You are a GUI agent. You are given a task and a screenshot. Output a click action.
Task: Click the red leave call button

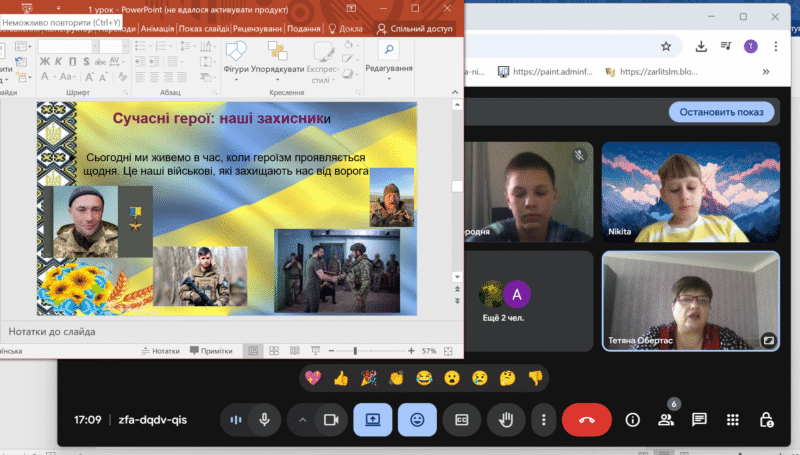(586, 420)
